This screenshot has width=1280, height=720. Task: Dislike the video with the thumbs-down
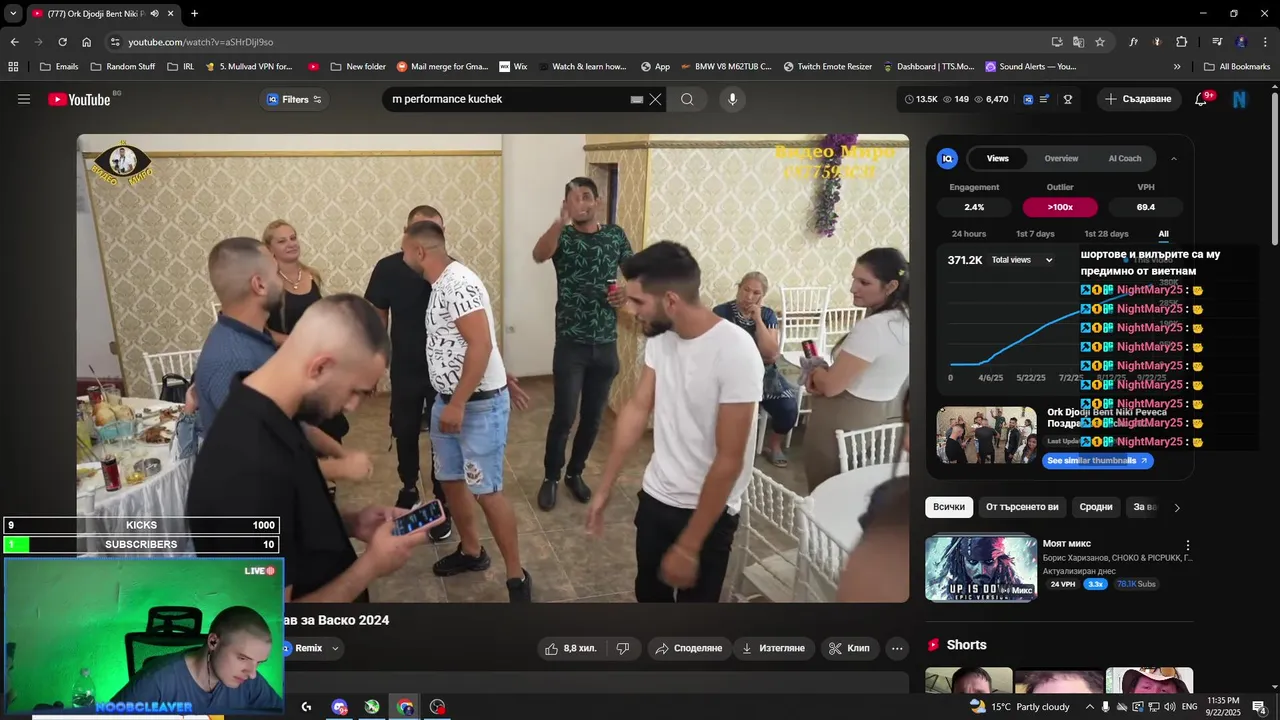click(623, 648)
